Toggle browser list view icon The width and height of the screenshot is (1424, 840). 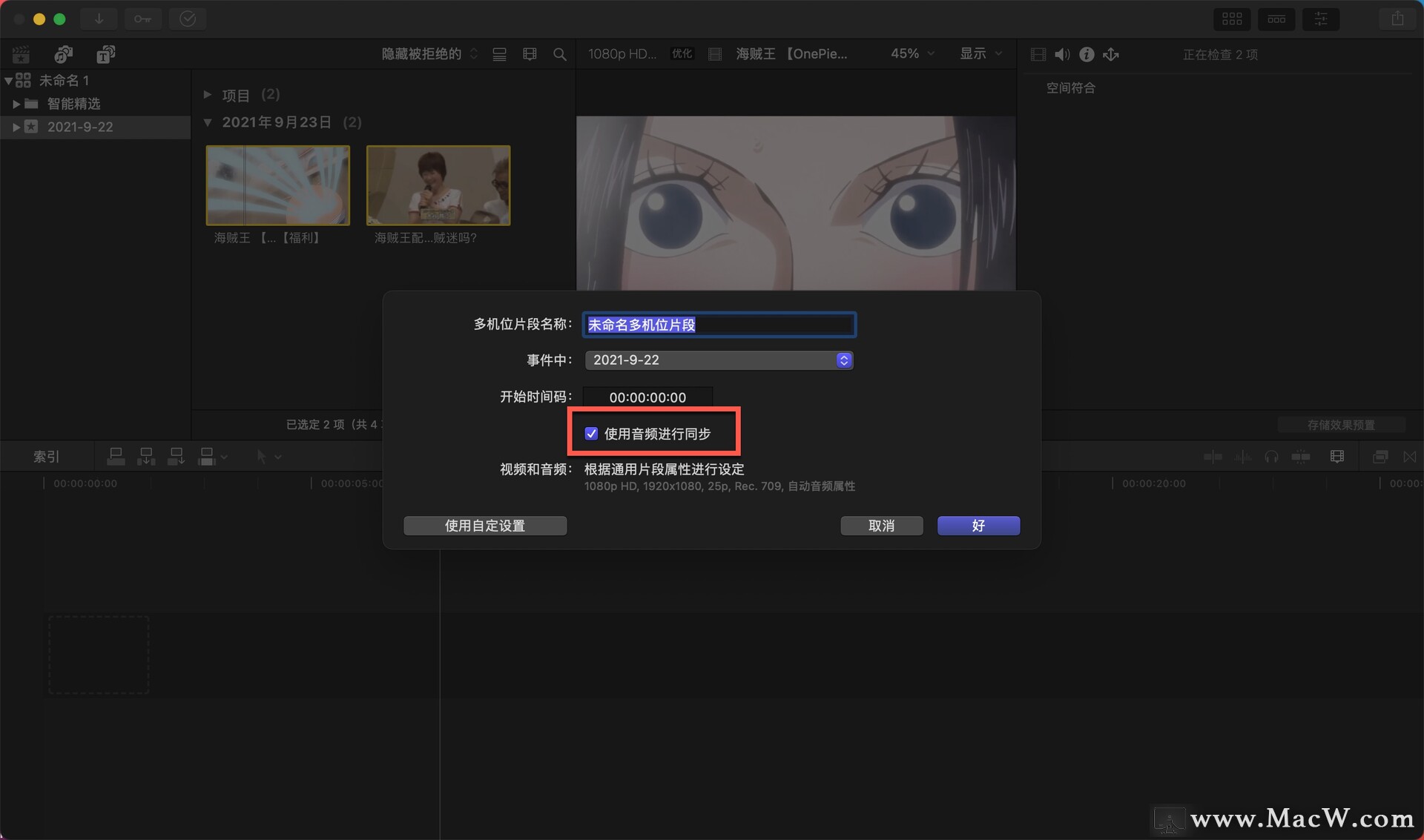tap(499, 54)
